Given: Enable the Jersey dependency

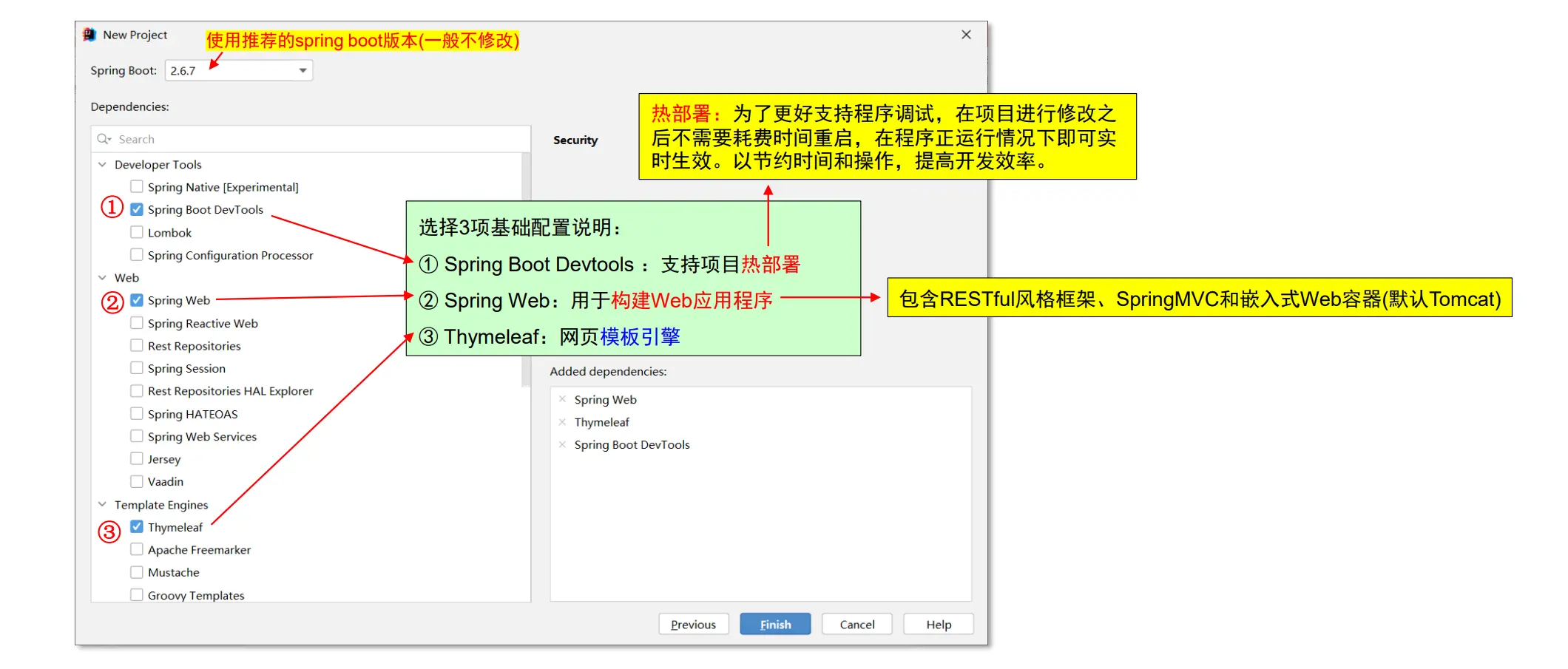Looking at the screenshot, I should (x=137, y=458).
